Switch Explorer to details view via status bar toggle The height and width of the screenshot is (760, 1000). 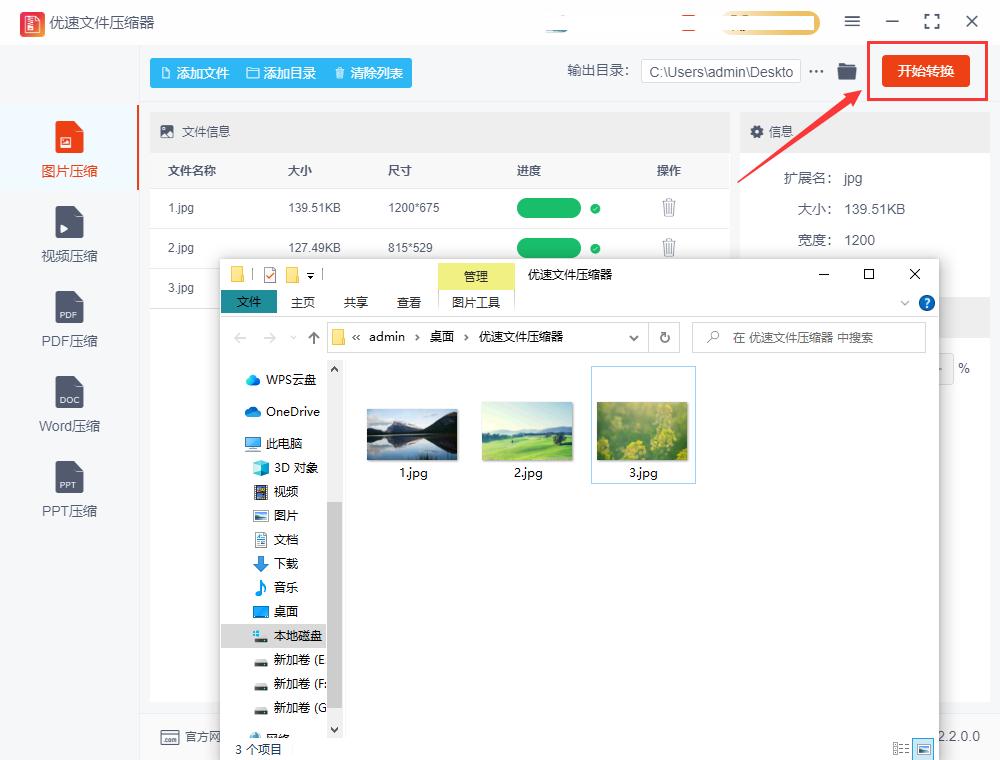point(901,747)
